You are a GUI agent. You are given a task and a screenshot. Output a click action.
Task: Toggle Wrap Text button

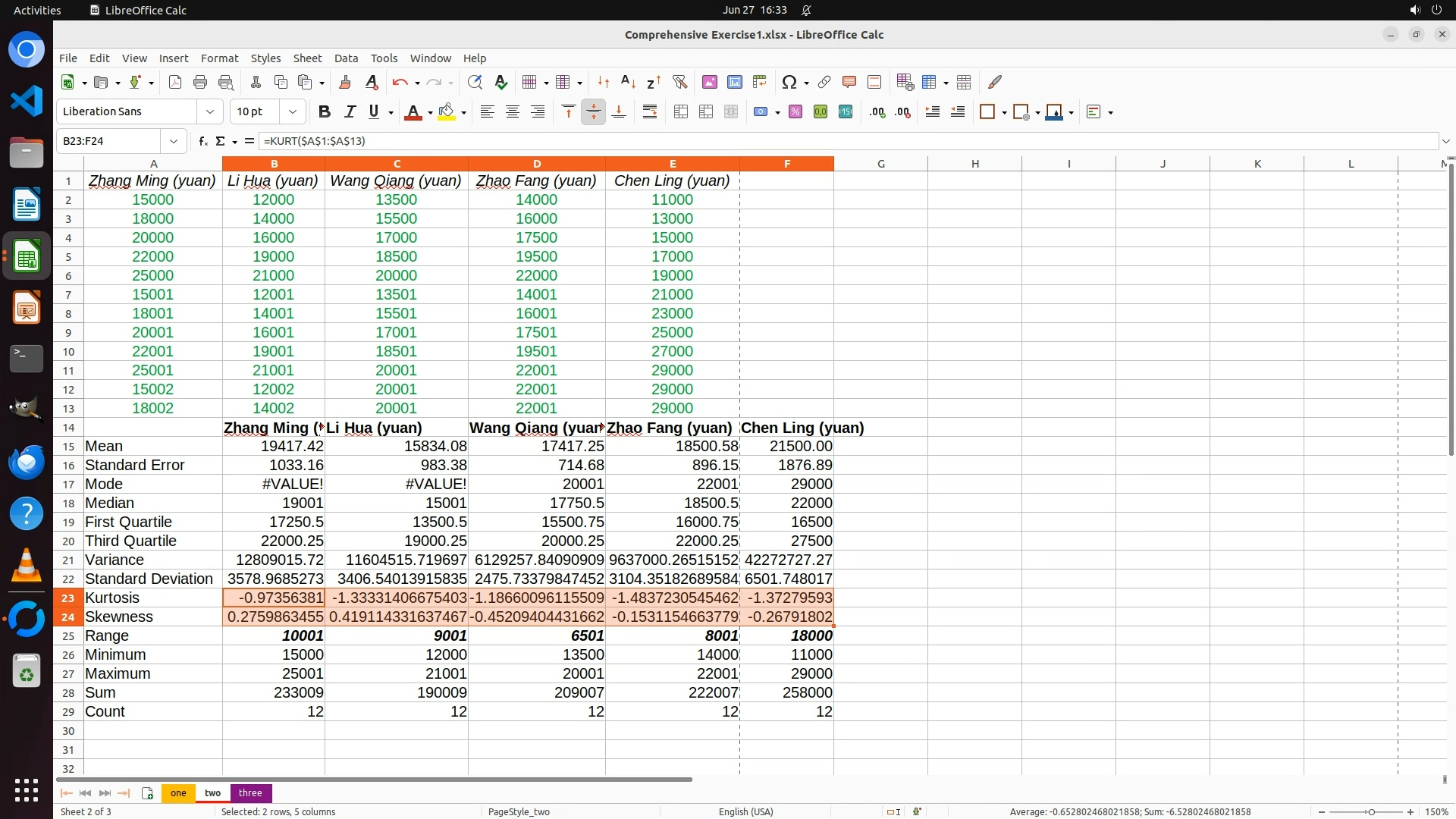pyautogui.click(x=650, y=112)
